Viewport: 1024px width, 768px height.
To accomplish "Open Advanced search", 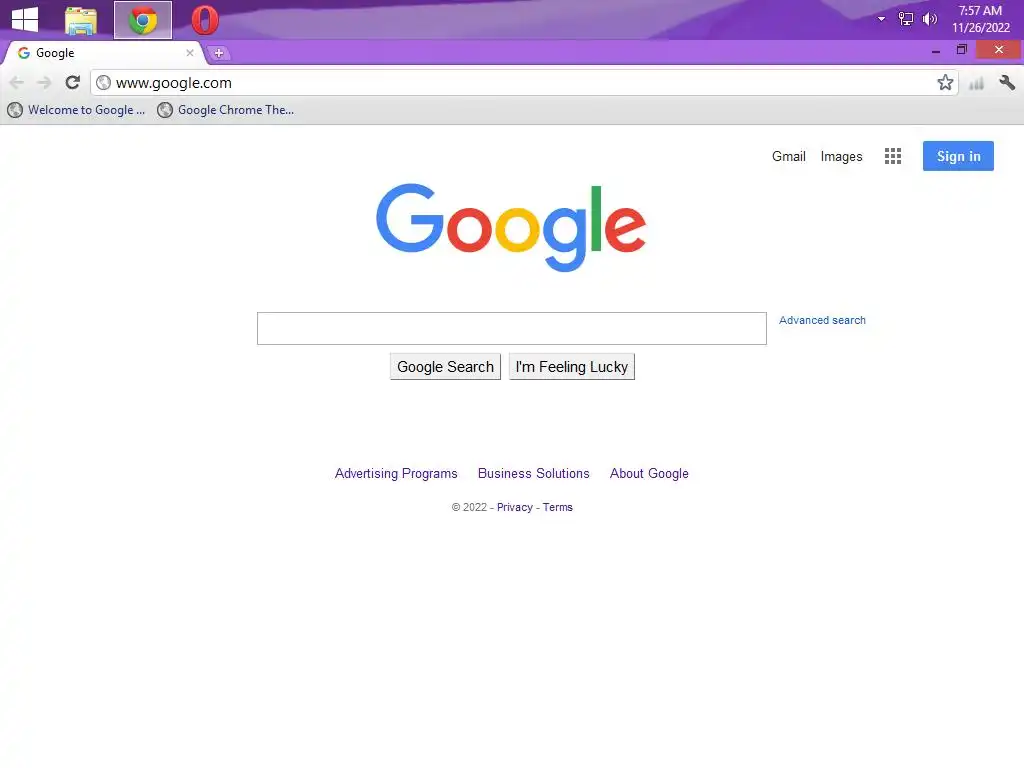I will pos(822,321).
